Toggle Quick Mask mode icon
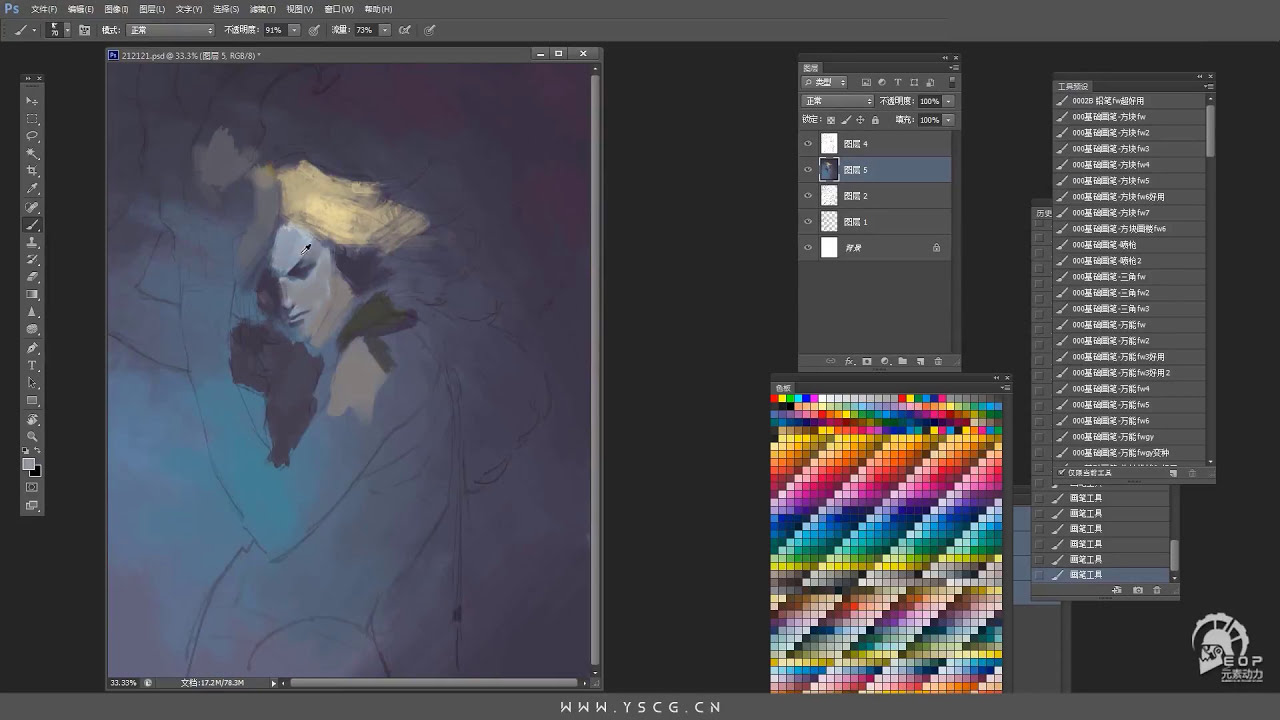This screenshot has height=720, width=1280. (32, 487)
